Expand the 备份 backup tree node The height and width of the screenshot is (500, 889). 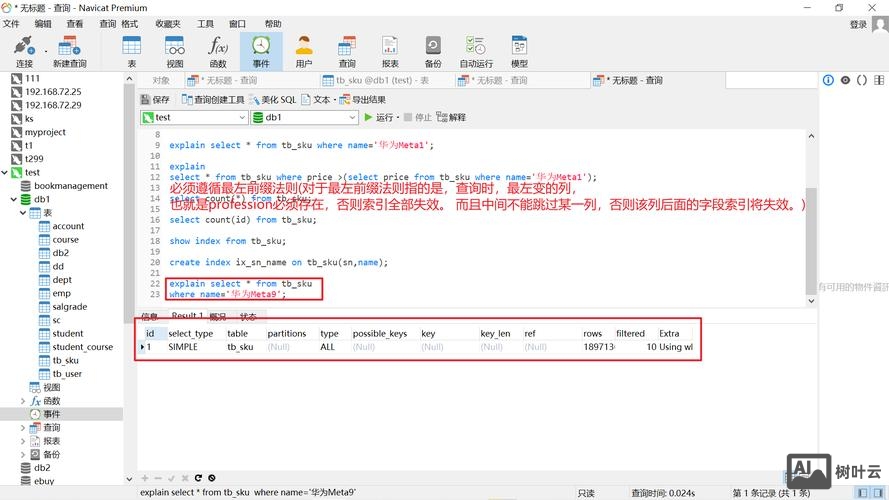coord(23,455)
